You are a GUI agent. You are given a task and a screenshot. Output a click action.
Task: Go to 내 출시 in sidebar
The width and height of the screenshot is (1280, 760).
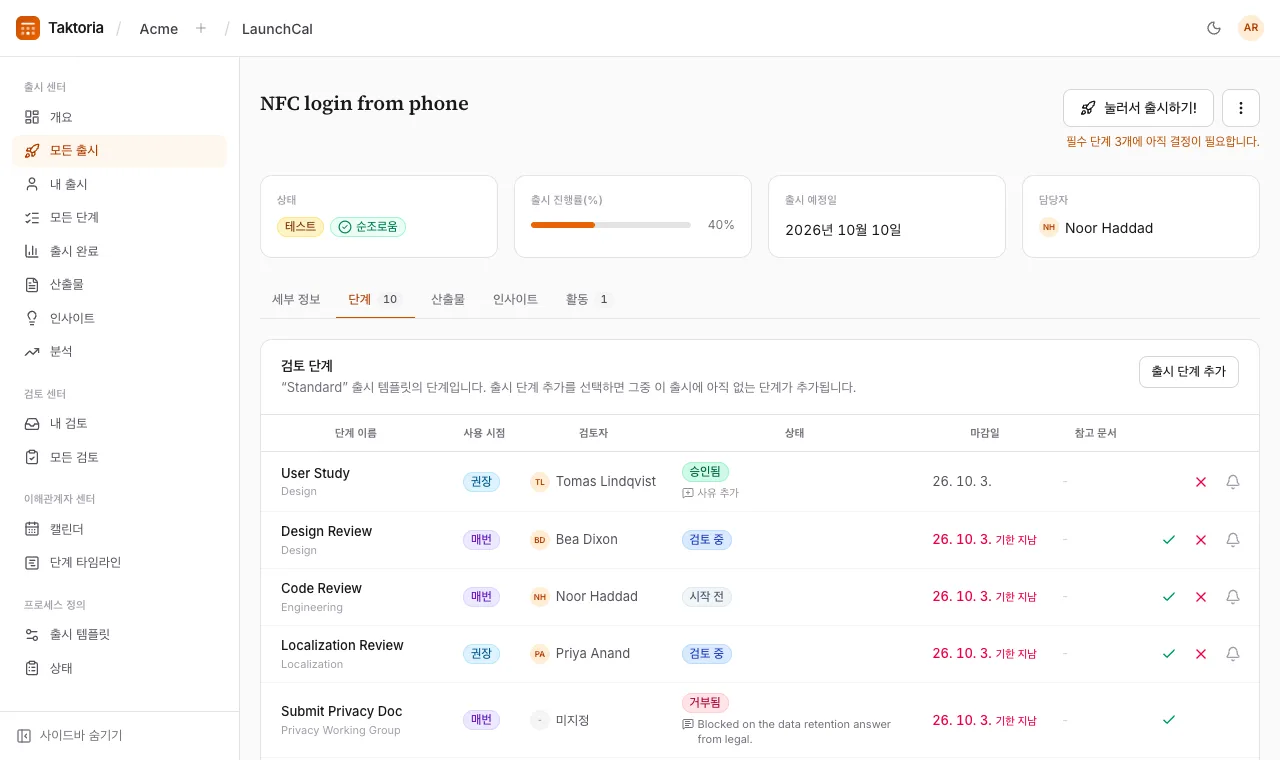pos(120,184)
